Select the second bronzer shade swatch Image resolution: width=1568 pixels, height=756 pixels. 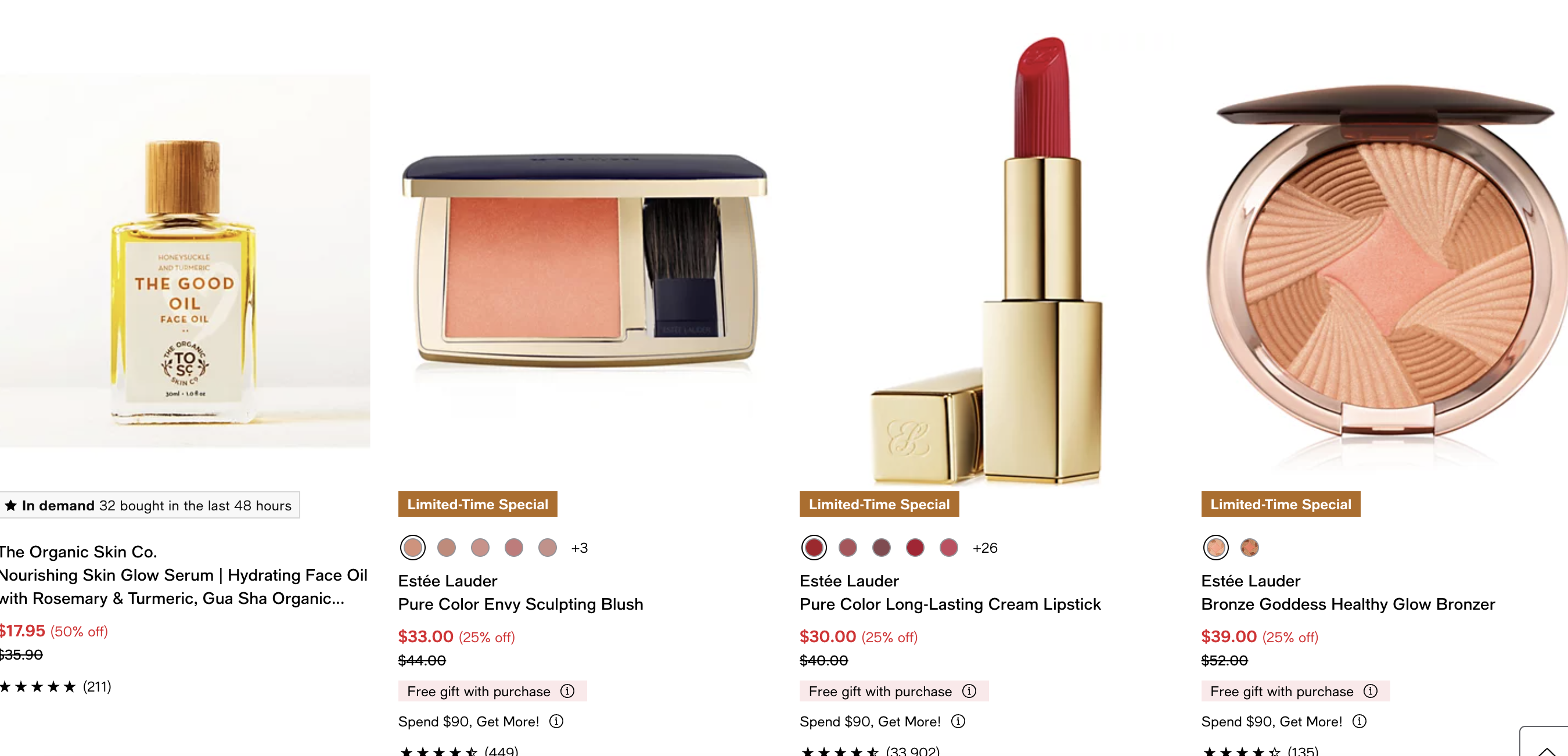tap(1249, 547)
